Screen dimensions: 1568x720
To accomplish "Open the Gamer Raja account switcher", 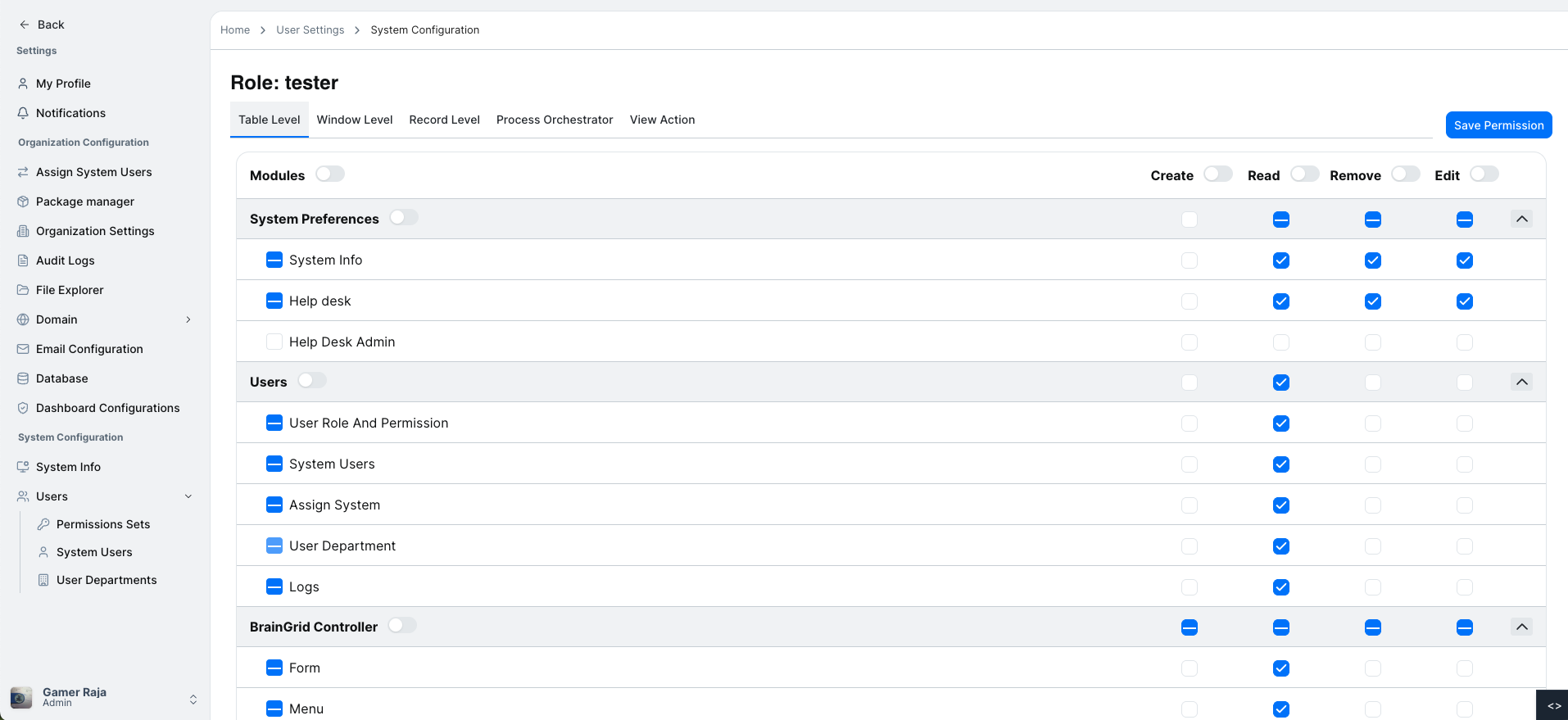I will click(x=193, y=699).
